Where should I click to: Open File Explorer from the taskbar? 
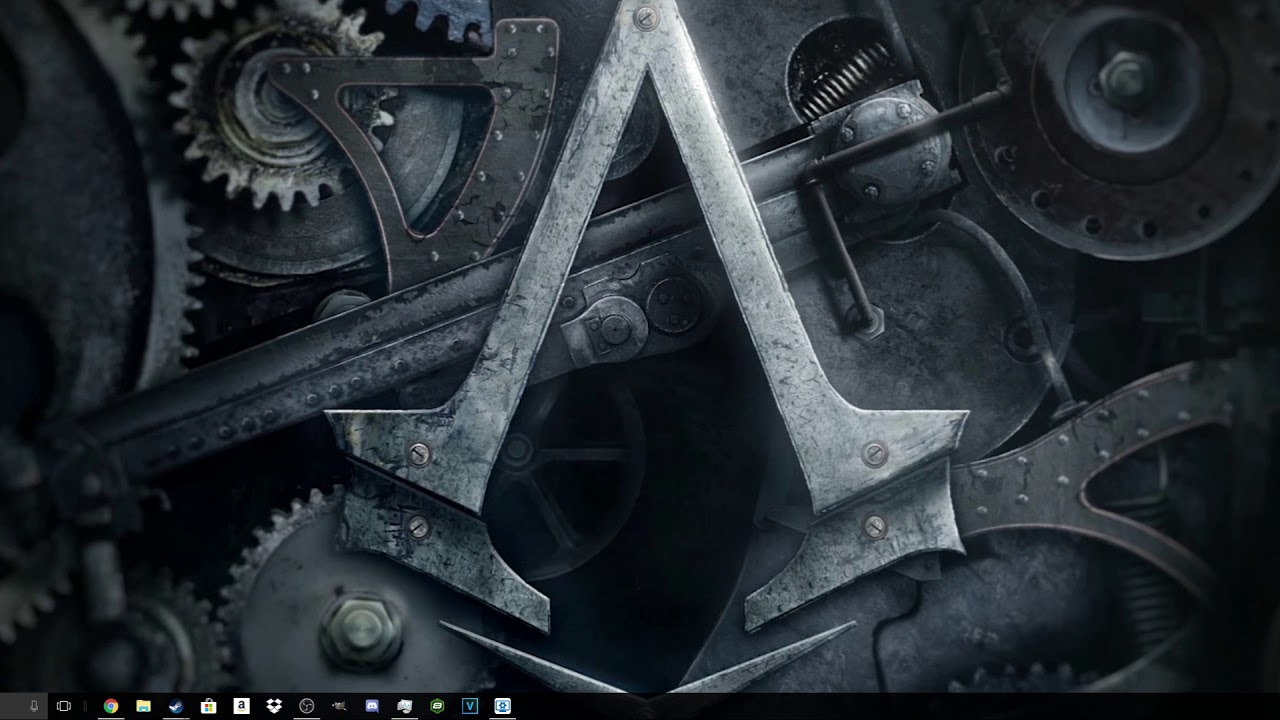click(x=143, y=706)
